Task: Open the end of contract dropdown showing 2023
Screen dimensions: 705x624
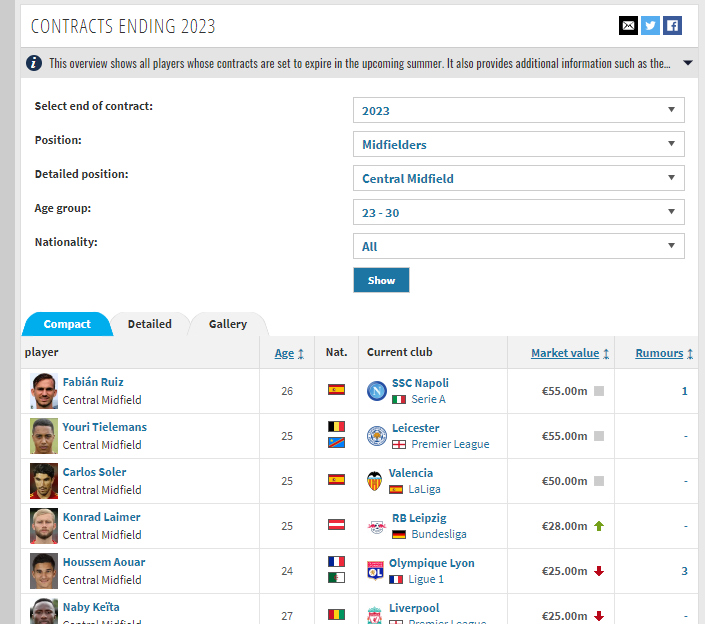Action: coord(518,110)
